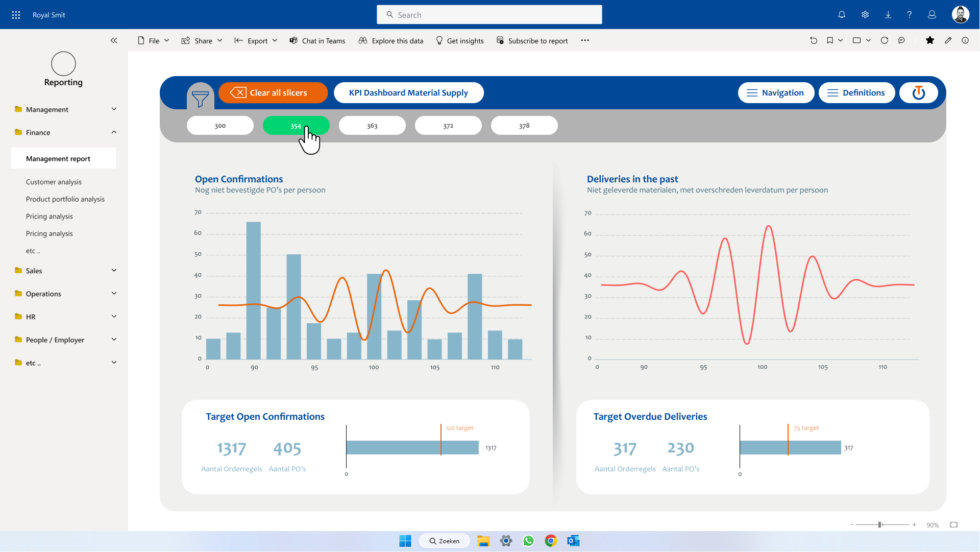This screenshot has height=552, width=980.
Task: Favorite this report with the star icon
Action: click(930, 41)
